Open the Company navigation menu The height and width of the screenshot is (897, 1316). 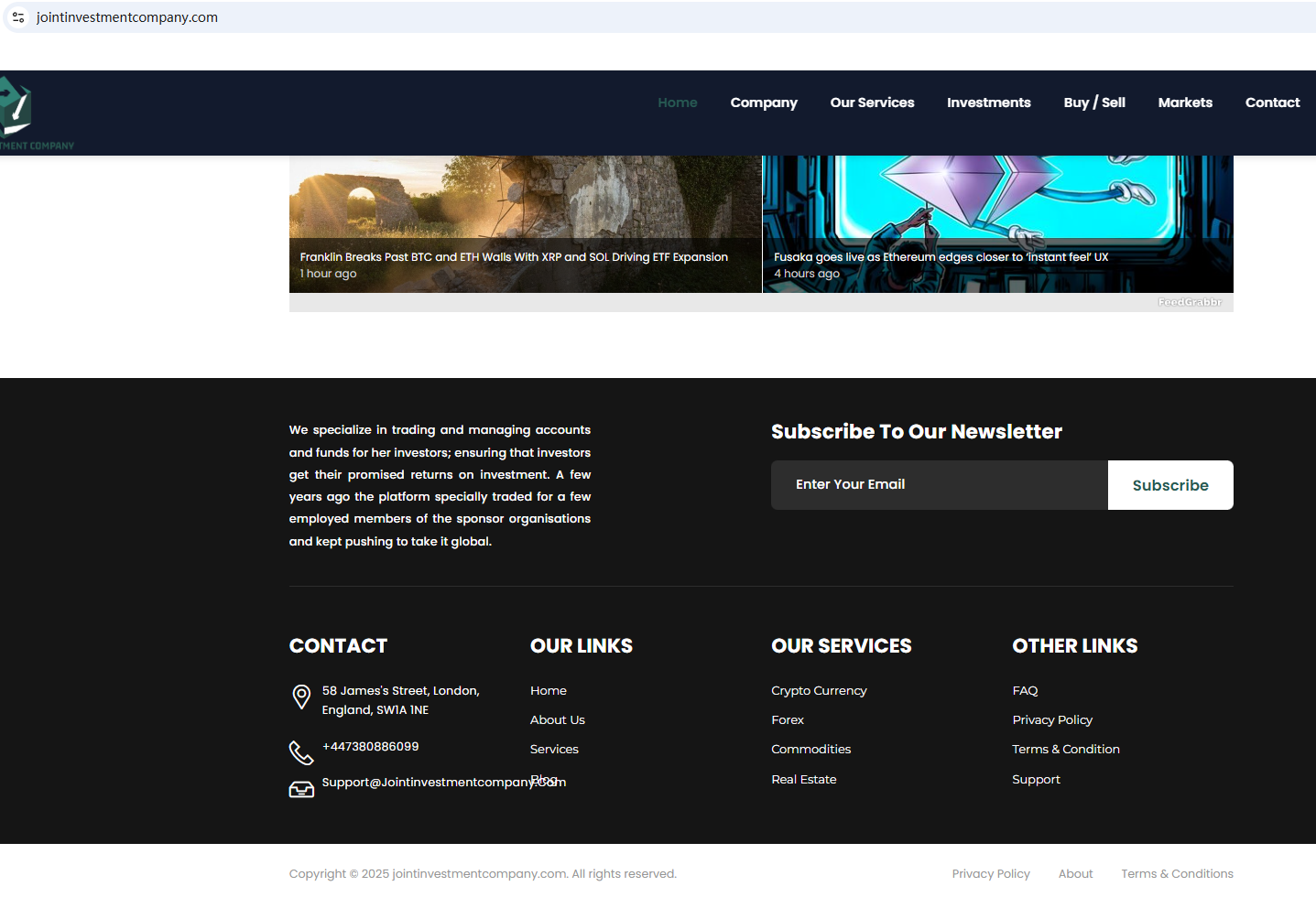click(x=763, y=103)
